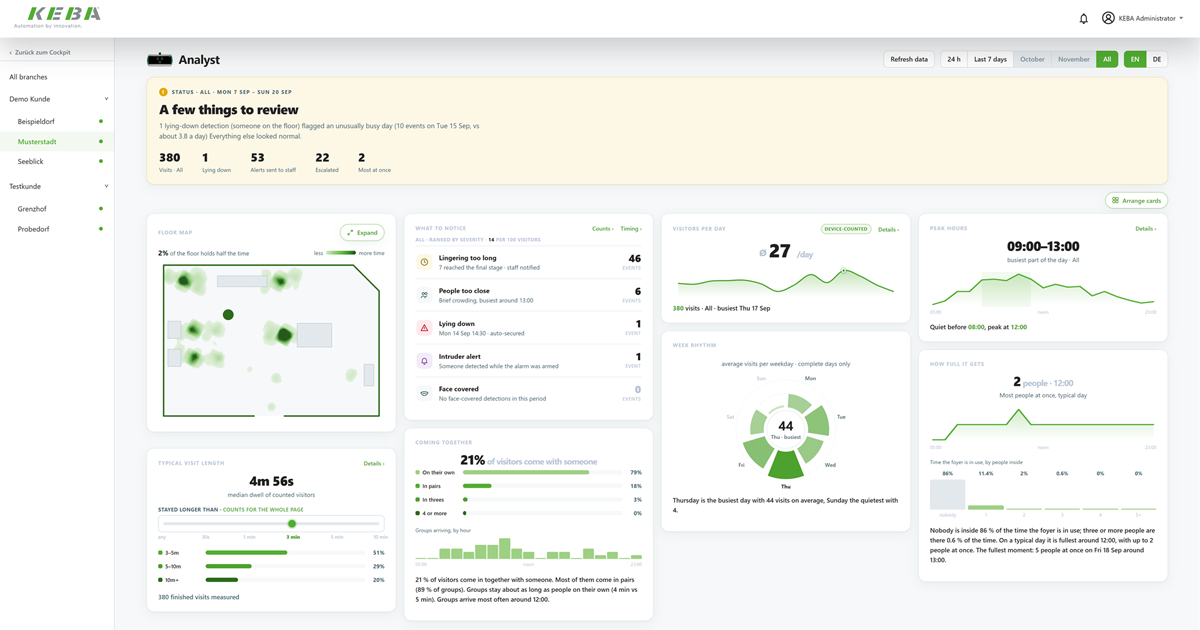The image size is (1200, 630).
Task: Click the Seeblick green status dot
Action: pos(101,161)
